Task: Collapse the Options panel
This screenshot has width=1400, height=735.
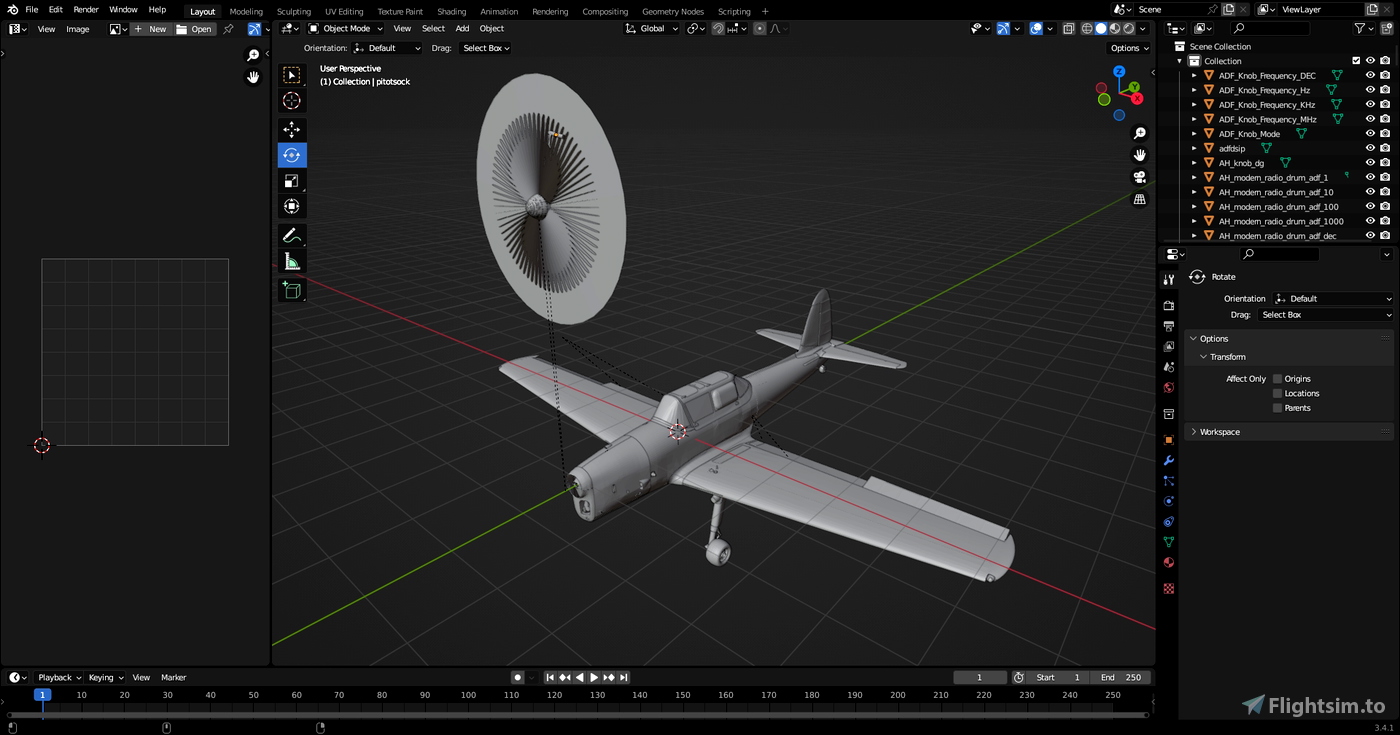Action: click(x=1193, y=339)
